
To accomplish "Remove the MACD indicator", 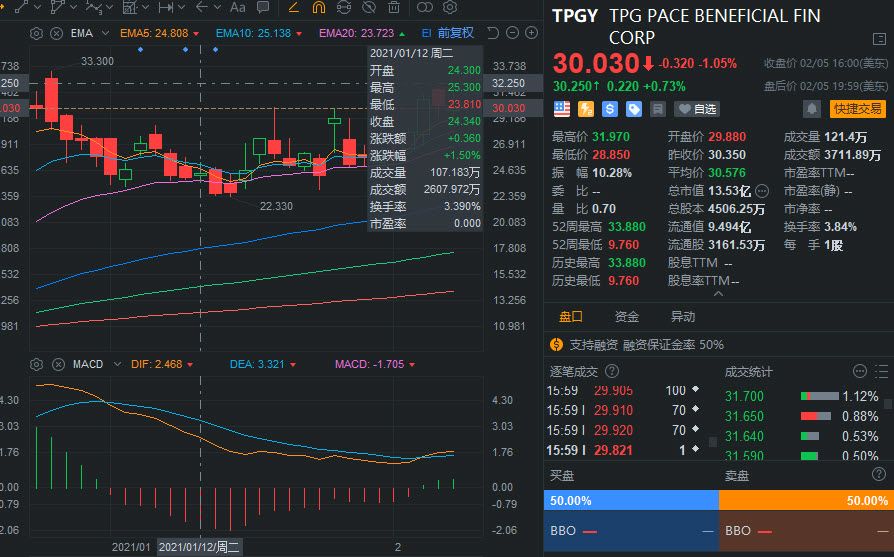I will coord(58,364).
